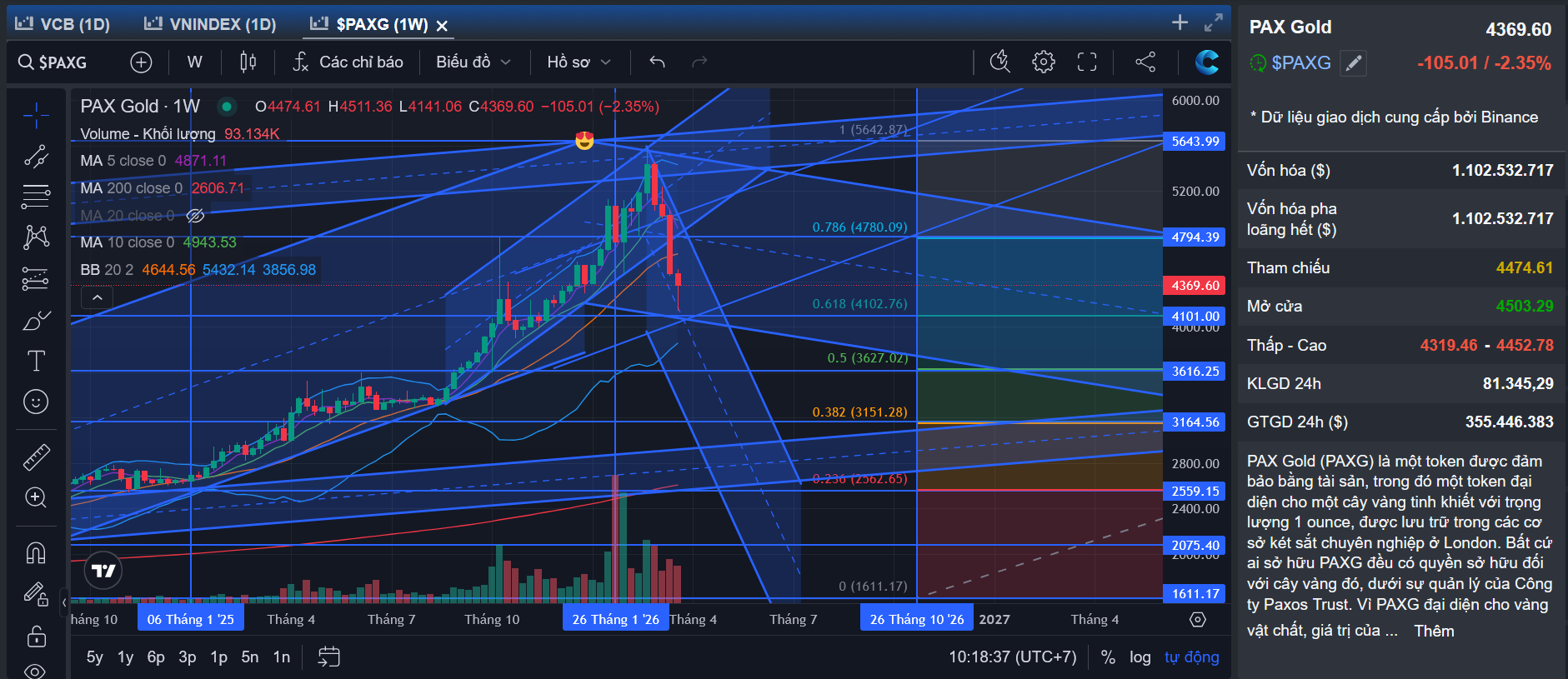Toggle log scale mode
Viewport: 1568px width, 679px height.
1140,657
